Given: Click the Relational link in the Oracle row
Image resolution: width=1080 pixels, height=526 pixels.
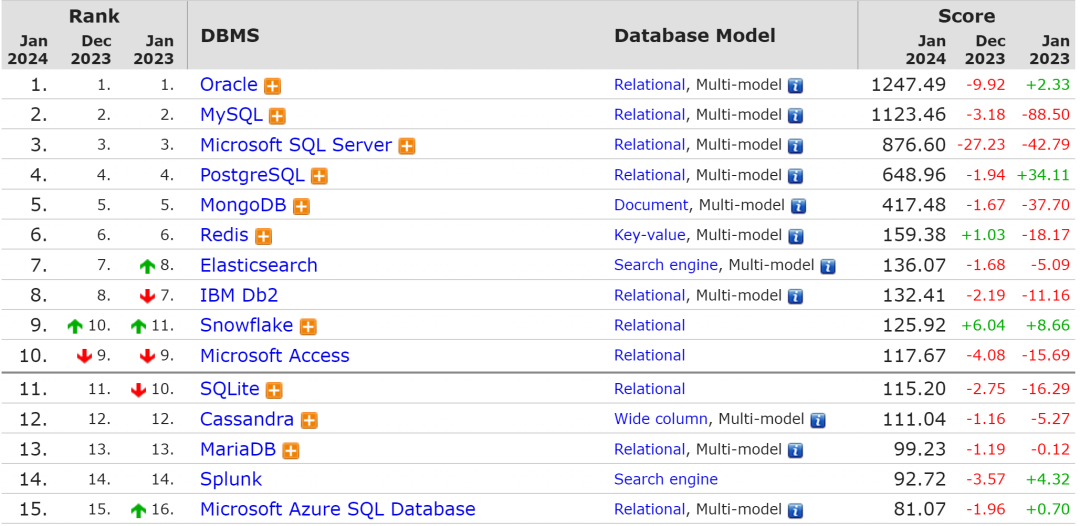Looking at the screenshot, I should [650, 85].
